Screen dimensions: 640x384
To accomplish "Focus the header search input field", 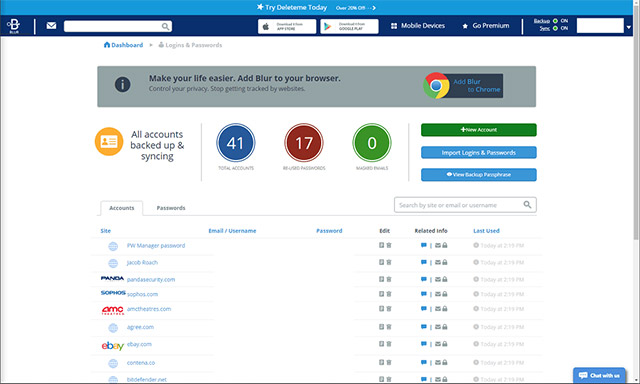I will coord(118,27).
